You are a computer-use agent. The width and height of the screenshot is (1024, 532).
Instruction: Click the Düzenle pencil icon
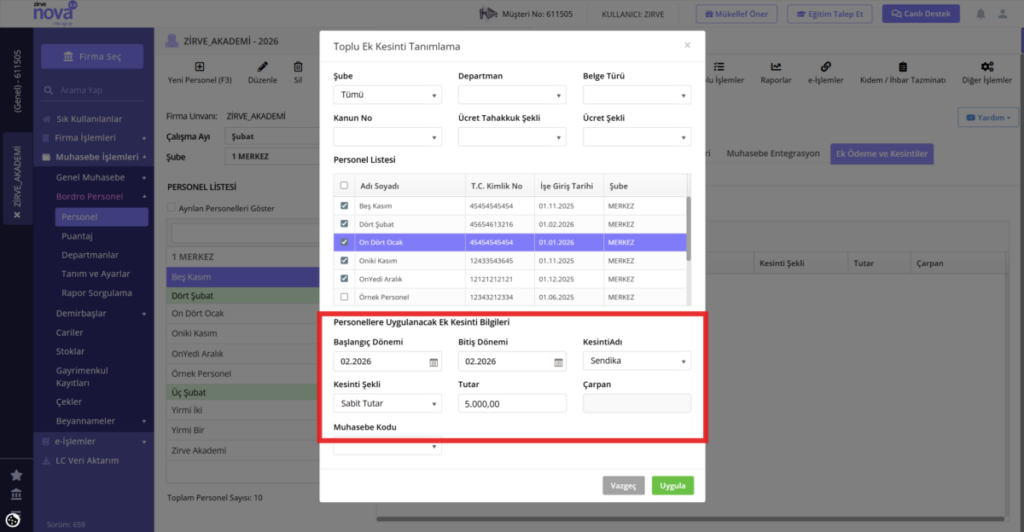[263, 67]
